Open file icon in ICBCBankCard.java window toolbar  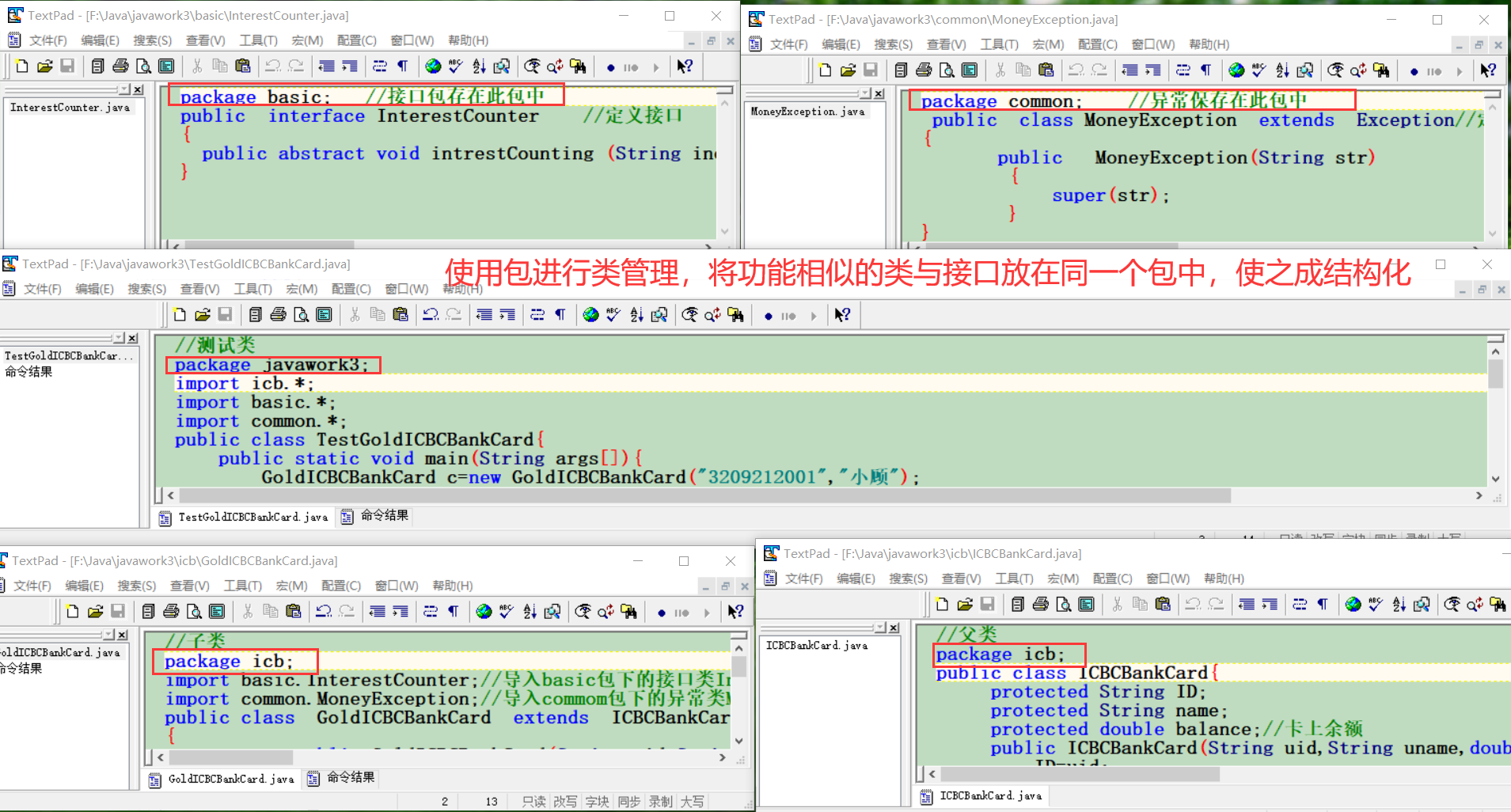coord(965,605)
